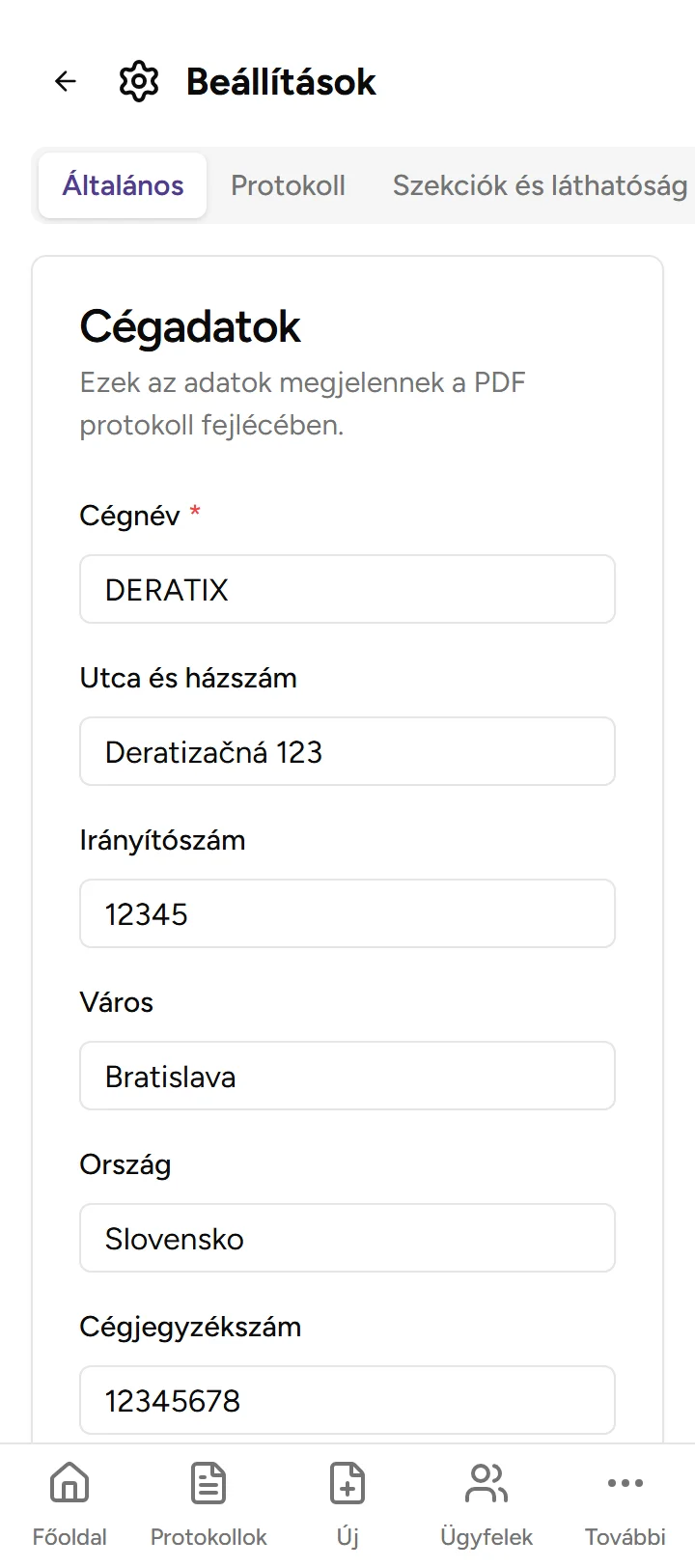Focus the Ország input showing Slovensko
The width and height of the screenshot is (695, 1568).
point(347,1238)
